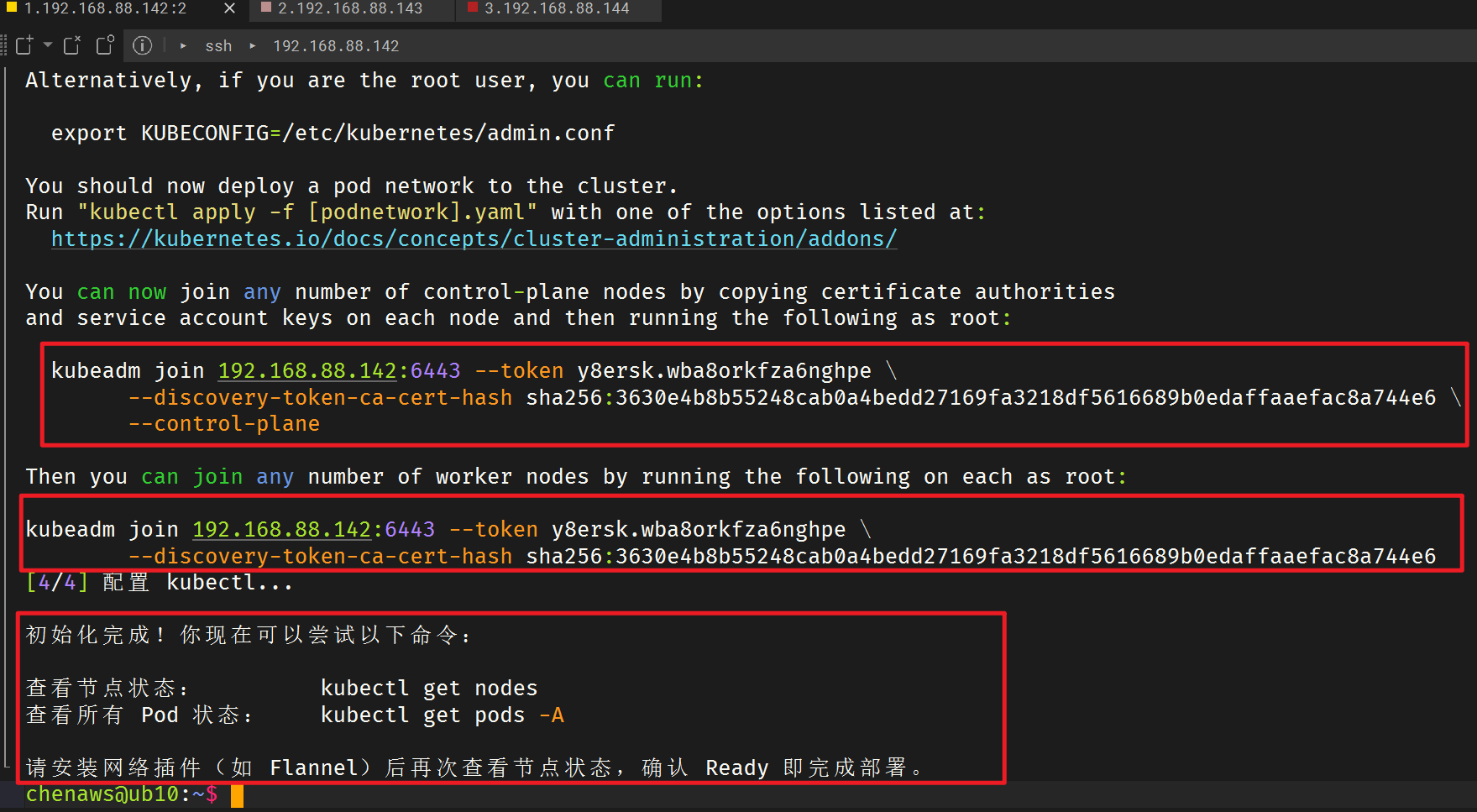Click the pink color marker on second tab
Screen dimensions: 1477x812
266,7
